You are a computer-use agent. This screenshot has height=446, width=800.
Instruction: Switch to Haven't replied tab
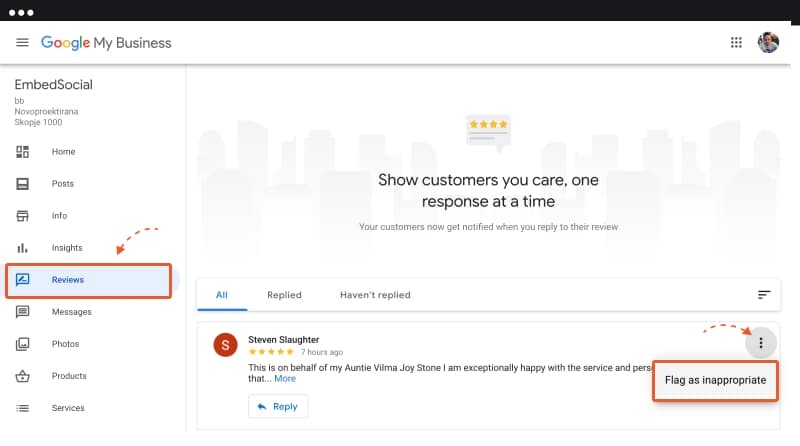tap(375, 295)
